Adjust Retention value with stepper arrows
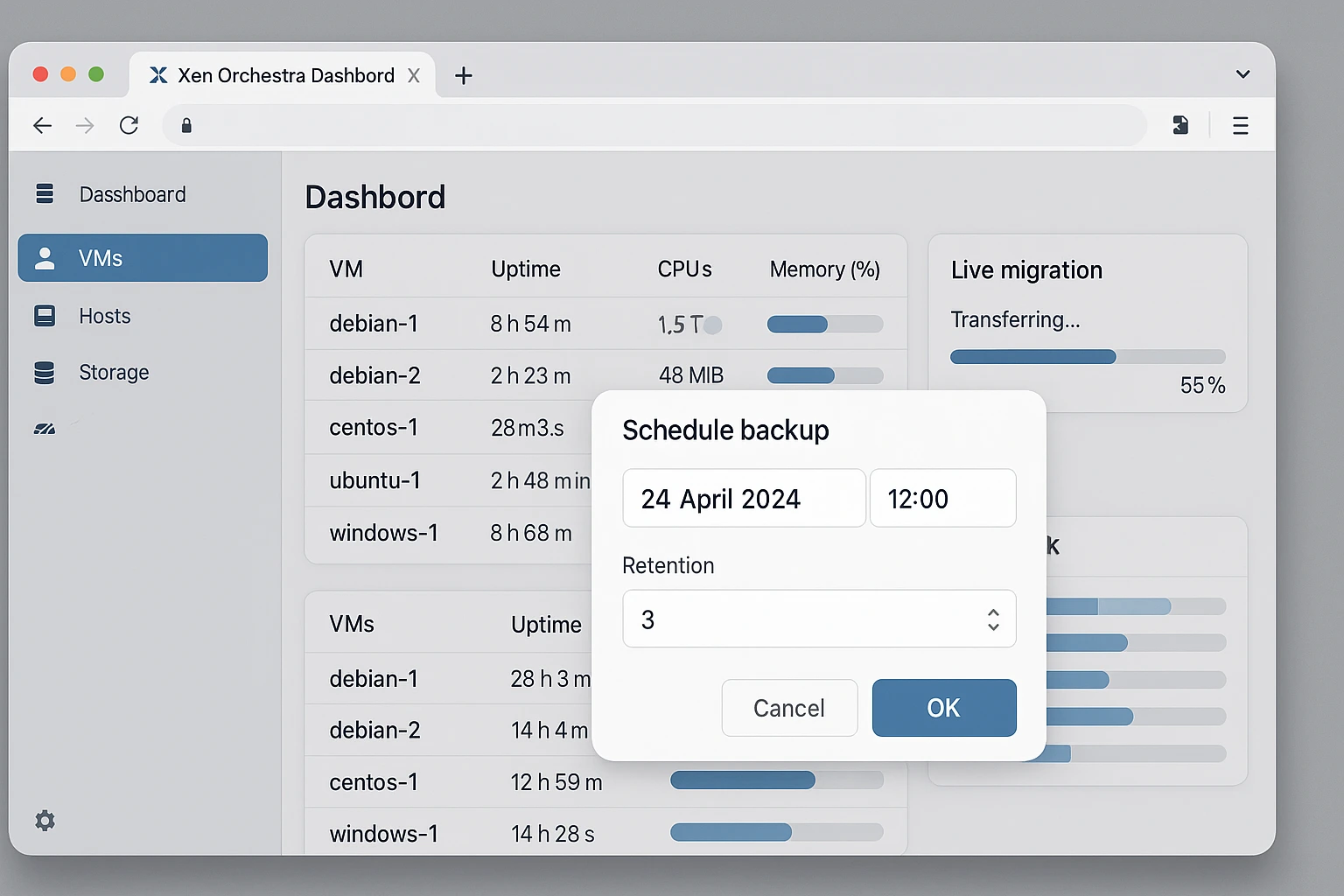 tap(993, 619)
